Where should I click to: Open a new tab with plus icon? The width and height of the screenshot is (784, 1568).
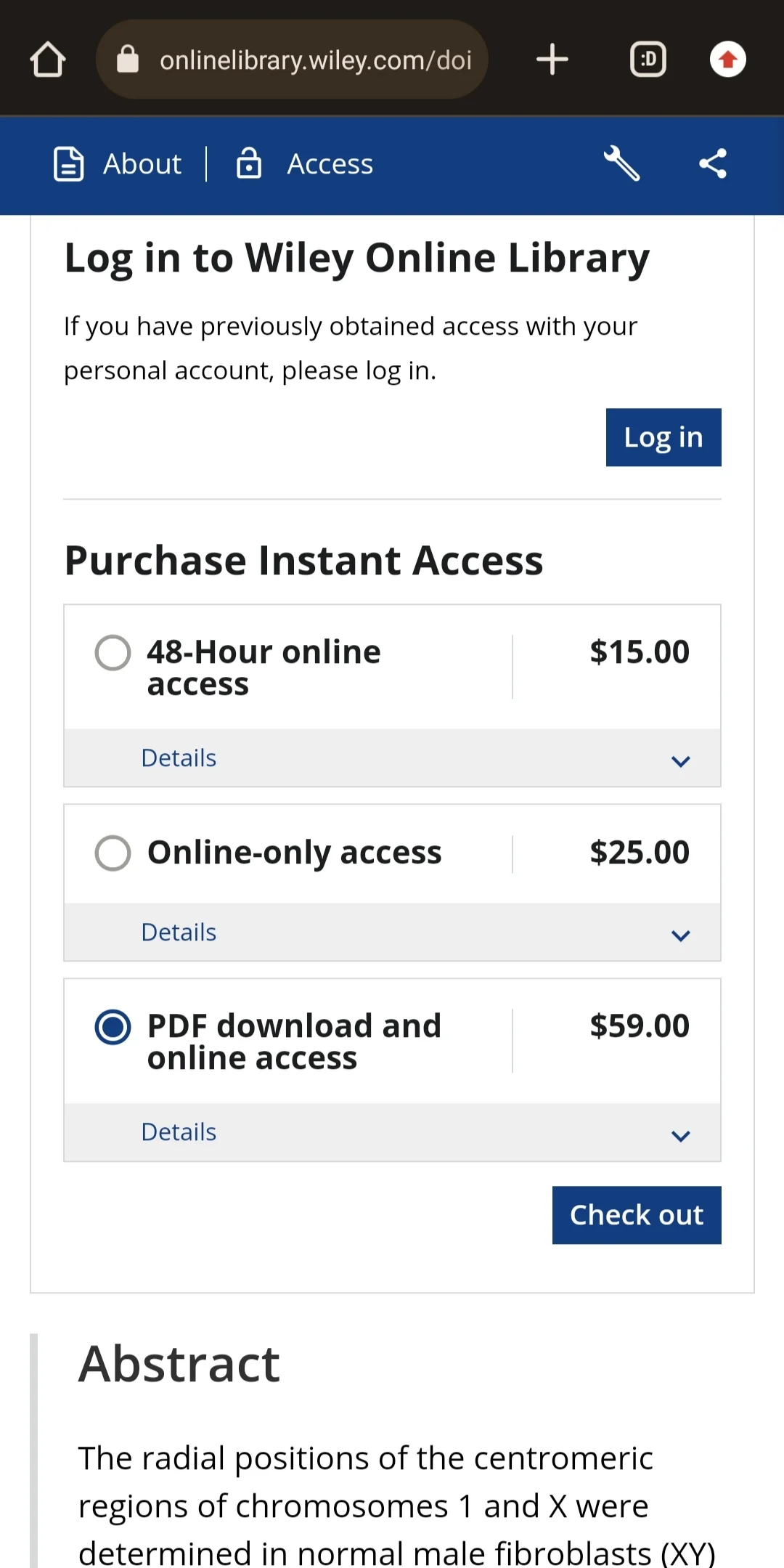pyautogui.click(x=552, y=60)
